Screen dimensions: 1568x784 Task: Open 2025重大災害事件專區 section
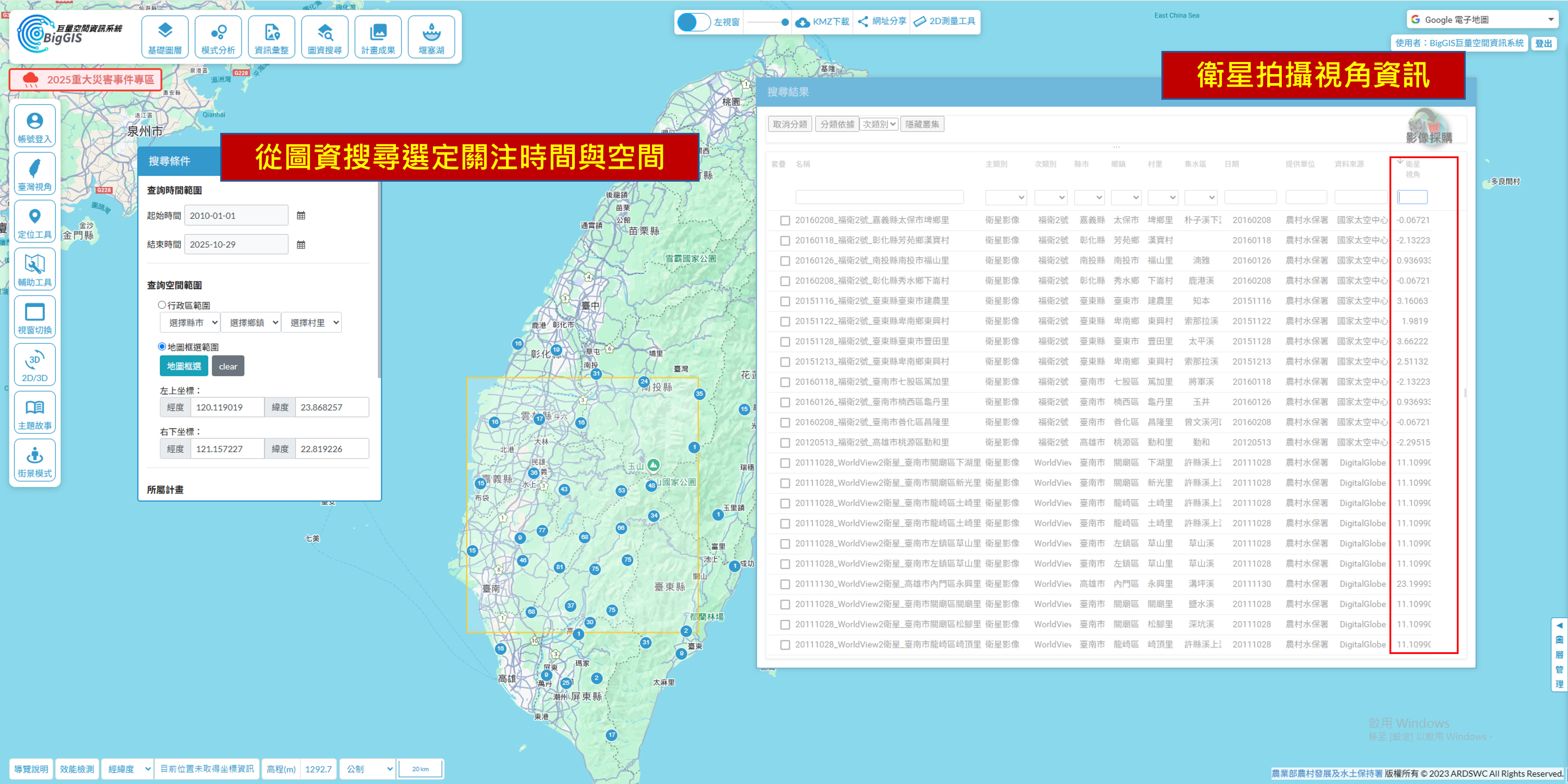point(86,80)
